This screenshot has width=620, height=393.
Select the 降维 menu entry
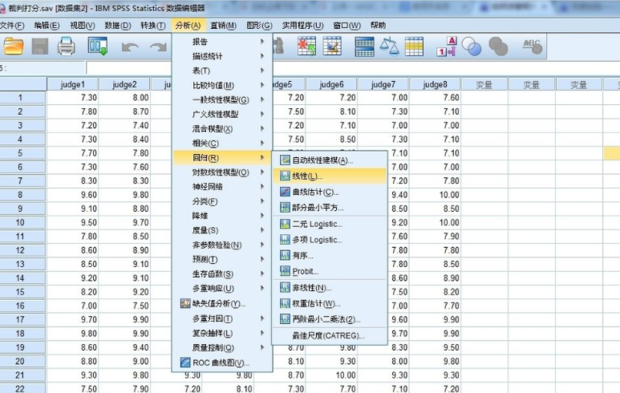pos(222,215)
